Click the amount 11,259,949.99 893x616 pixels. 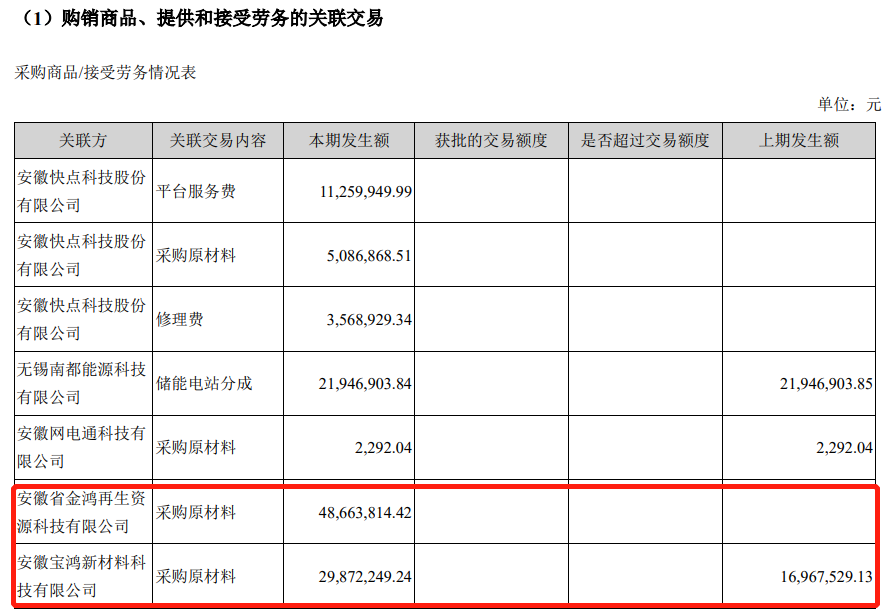coord(366,191)
